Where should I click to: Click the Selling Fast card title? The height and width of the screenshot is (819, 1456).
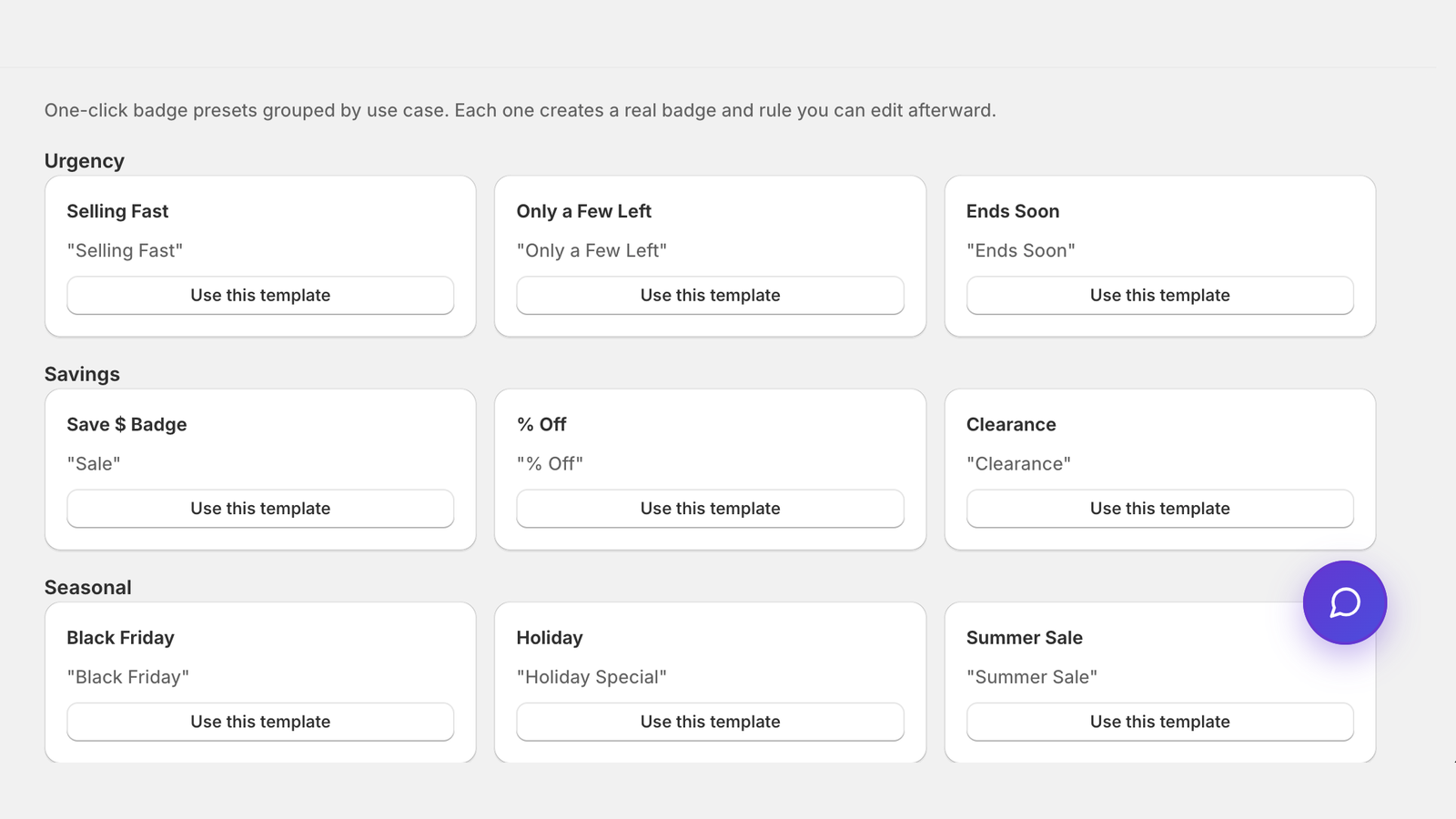tap(117, 211)
